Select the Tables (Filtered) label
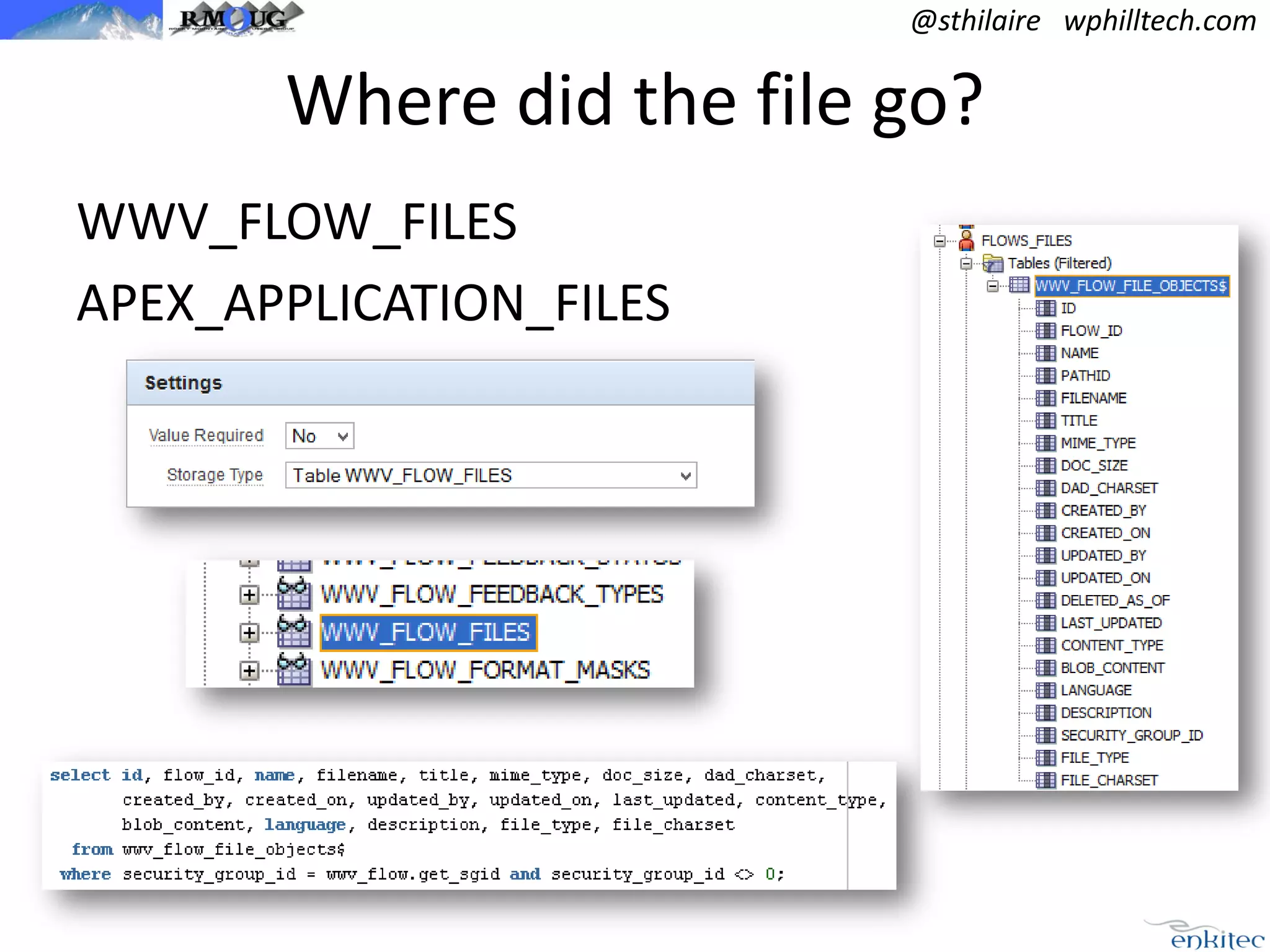This screenshot has width=1270, height=952. pyautogui.click(x=1060, y=263)
